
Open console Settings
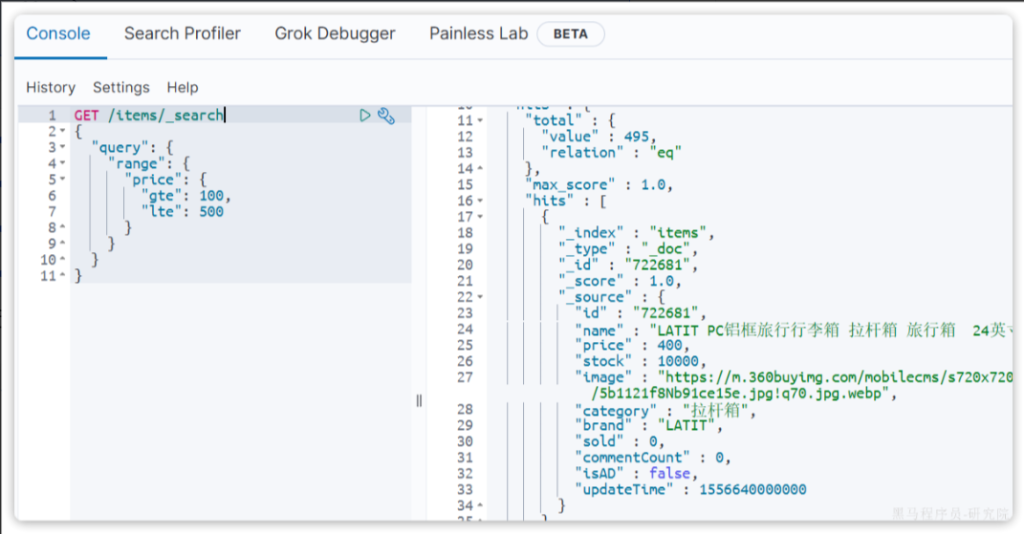tap(121, 87)
